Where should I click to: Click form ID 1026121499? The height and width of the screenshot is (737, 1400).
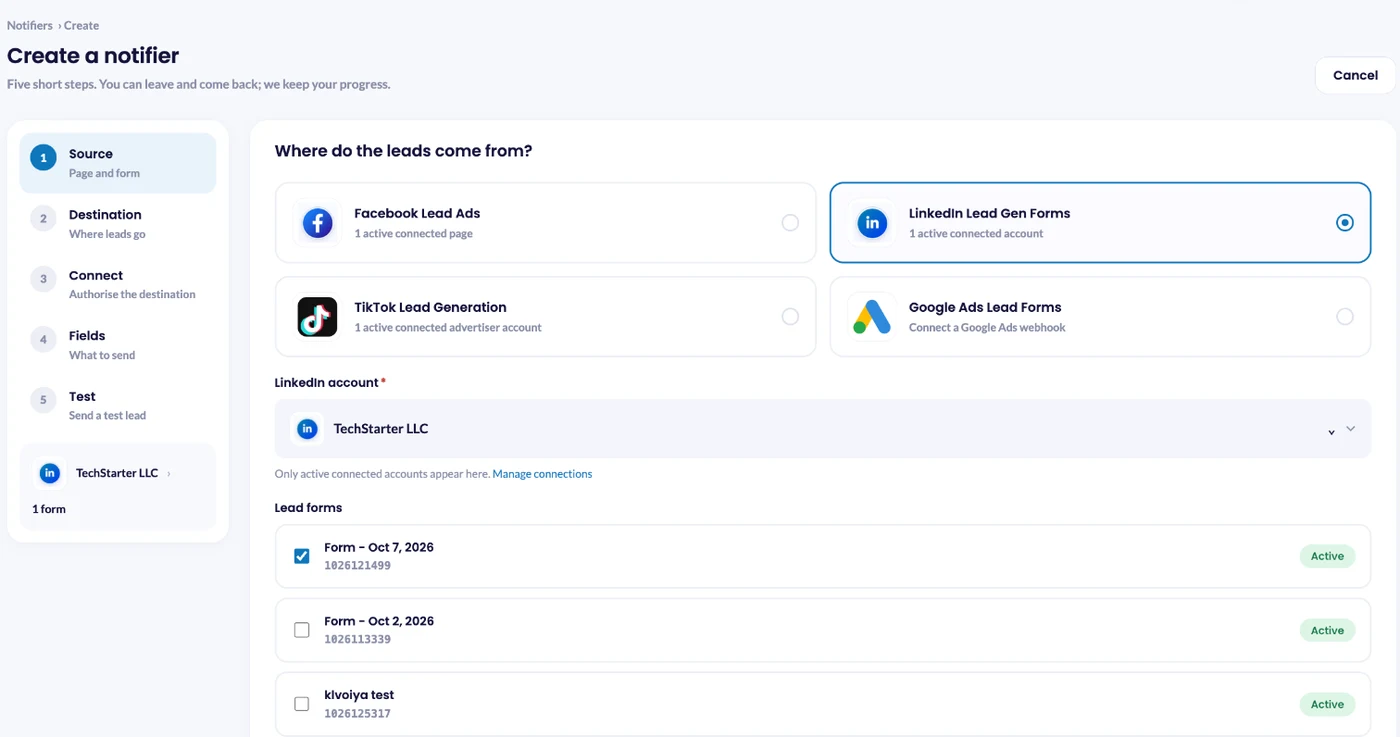pos(357,566)
